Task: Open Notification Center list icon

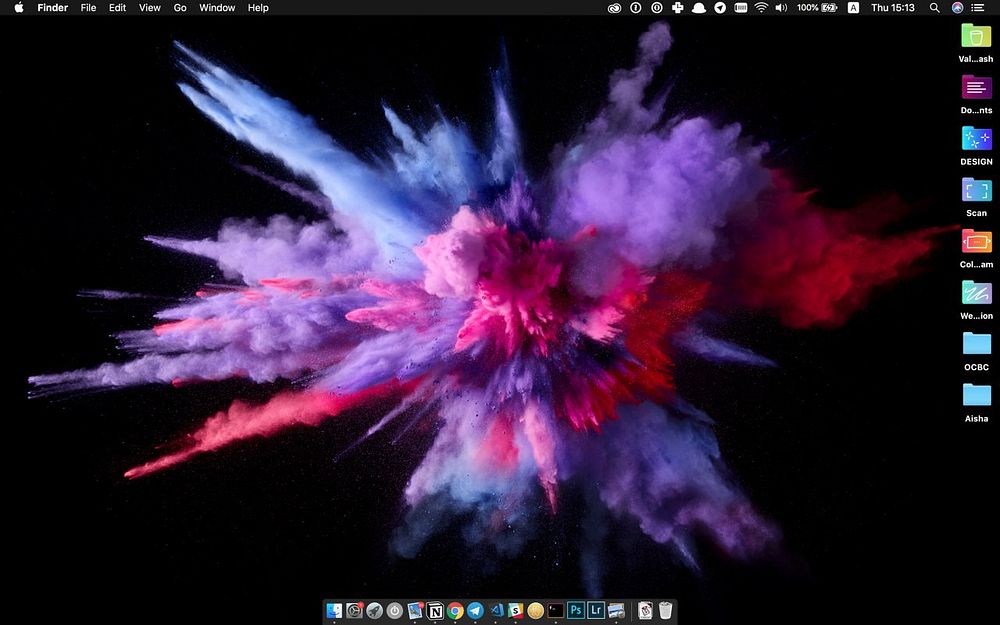Action: pyautogui.click(x=978, y=8)
